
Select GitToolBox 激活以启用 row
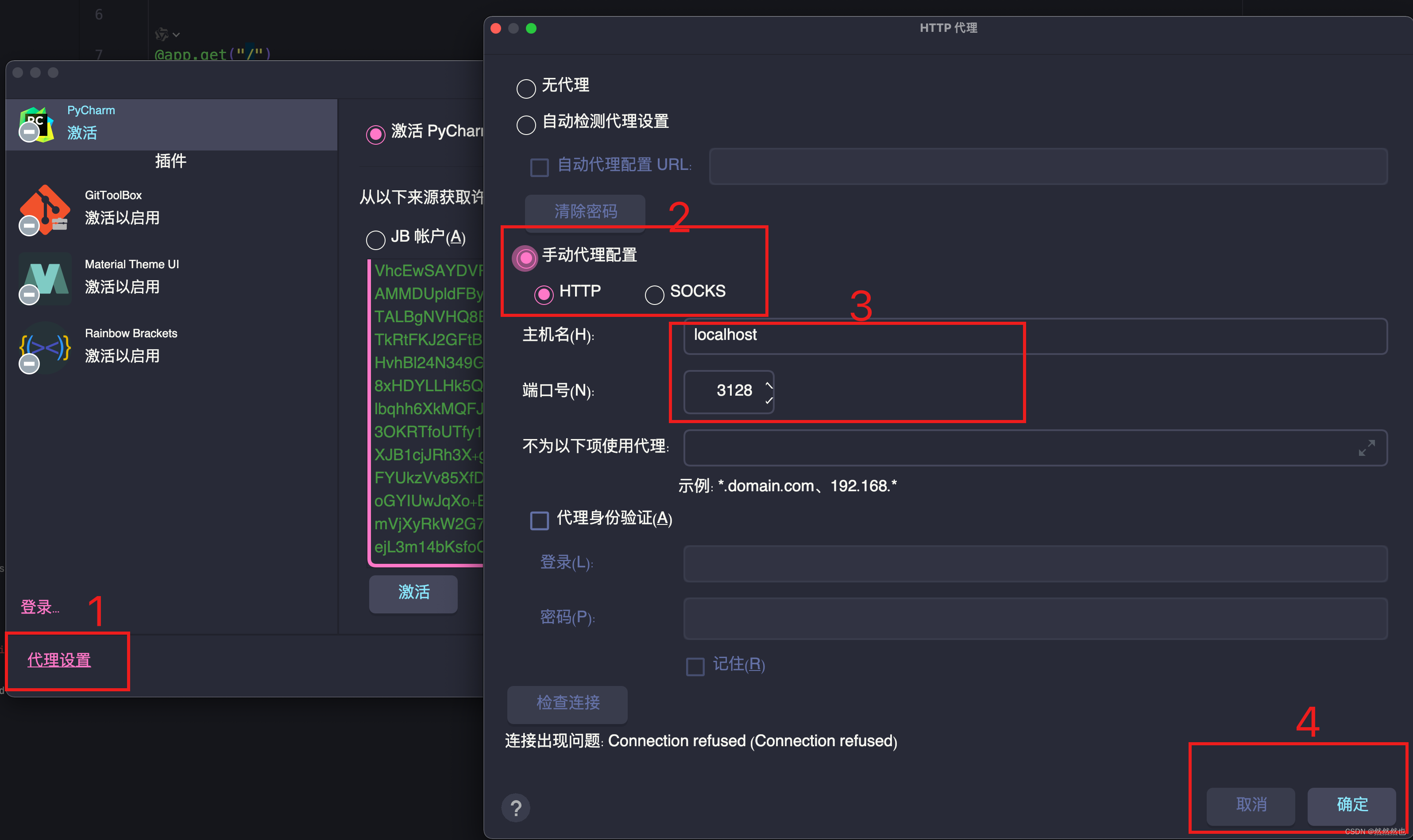(x=171, y=209)
